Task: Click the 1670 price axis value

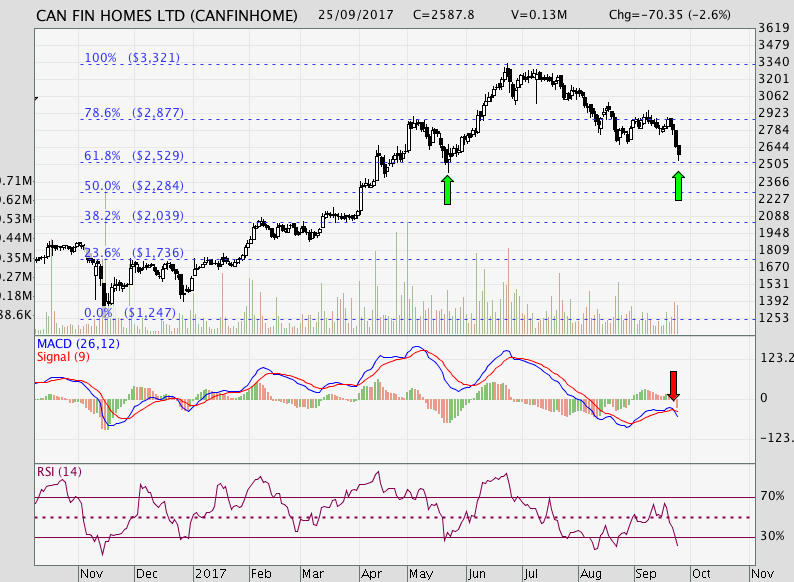Action: coord(774,266)
